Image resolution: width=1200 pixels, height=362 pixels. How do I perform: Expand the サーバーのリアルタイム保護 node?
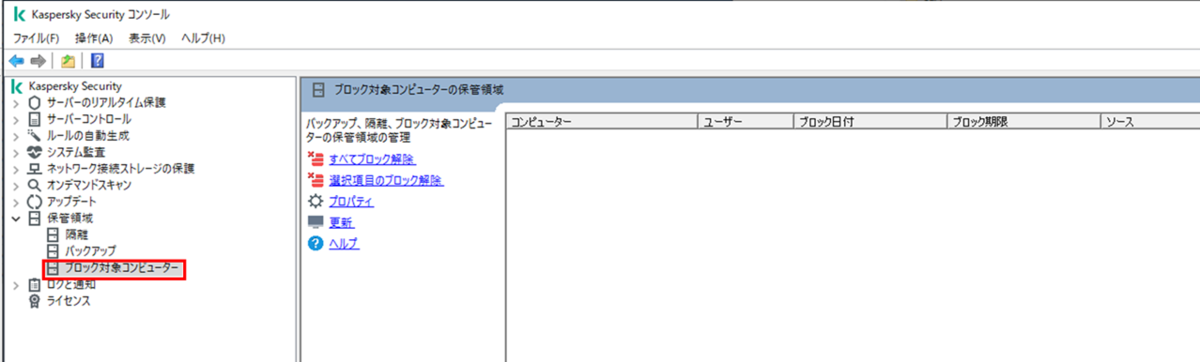pyautogui.click(x=15, y=103)
